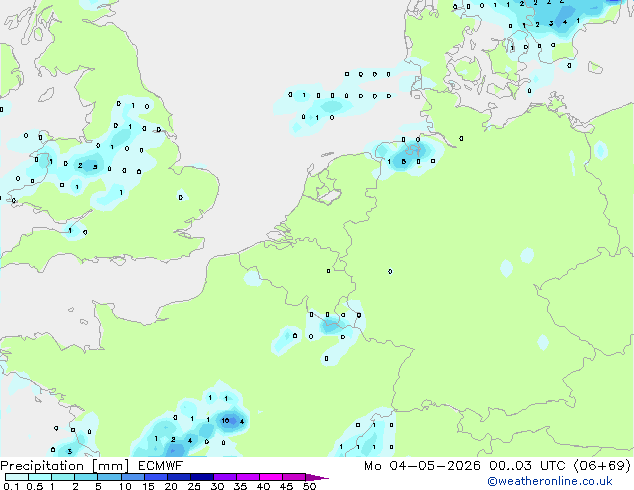
Task: Select the 1–2 mm legend color swatch
Action: 63,477
